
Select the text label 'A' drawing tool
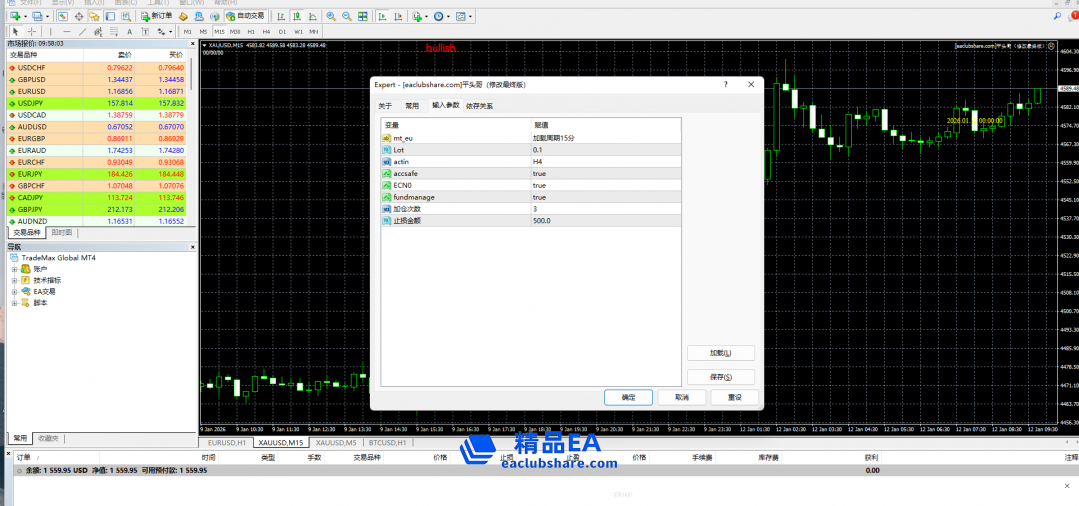(x=129, y=32)
